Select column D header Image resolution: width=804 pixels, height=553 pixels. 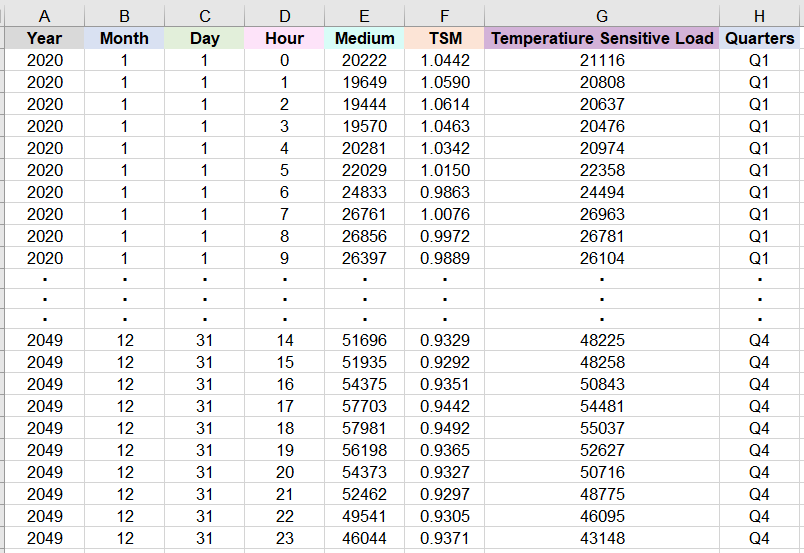[x=285, y=16]
